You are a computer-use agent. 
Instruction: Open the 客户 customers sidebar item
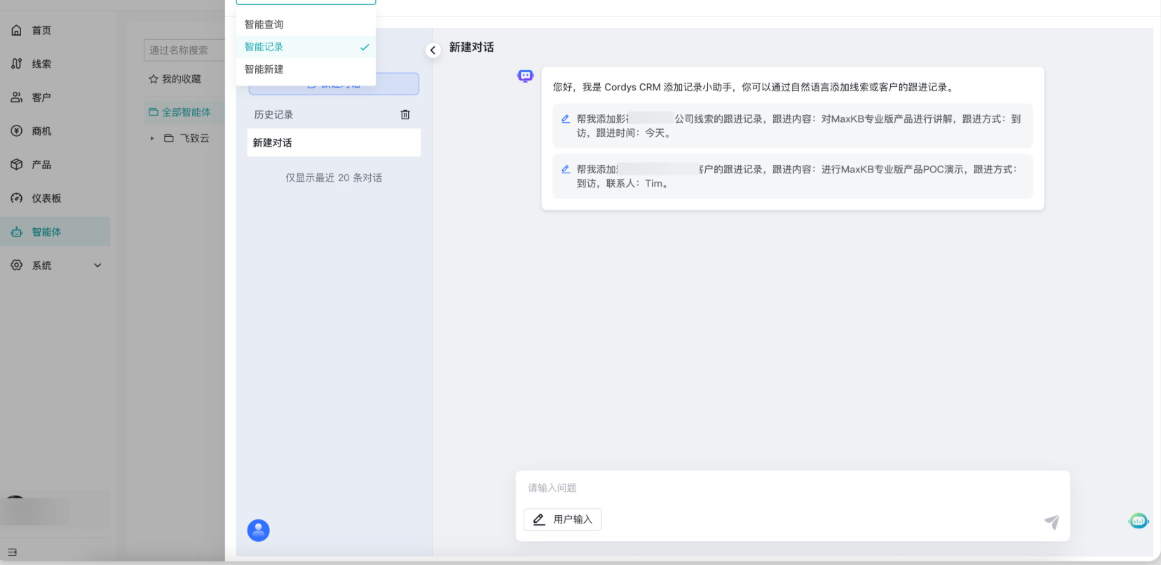pyautogui.click(x=55, y=98)
